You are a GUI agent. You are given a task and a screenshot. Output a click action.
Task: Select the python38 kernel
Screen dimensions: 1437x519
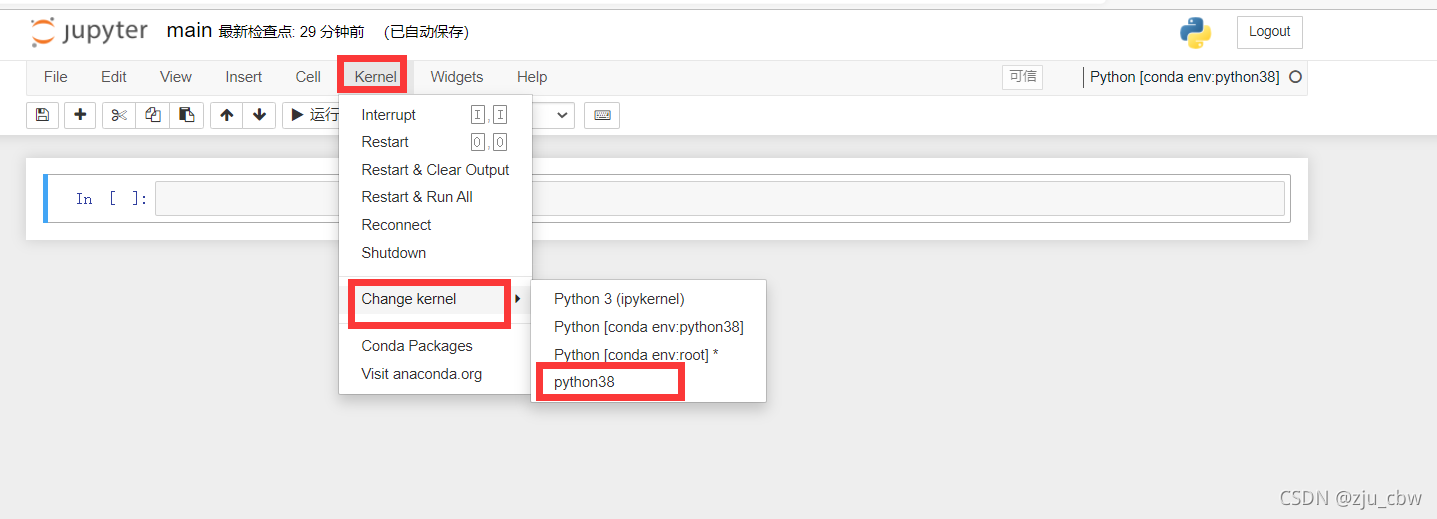pyautogui.click(x=648, y=383)
